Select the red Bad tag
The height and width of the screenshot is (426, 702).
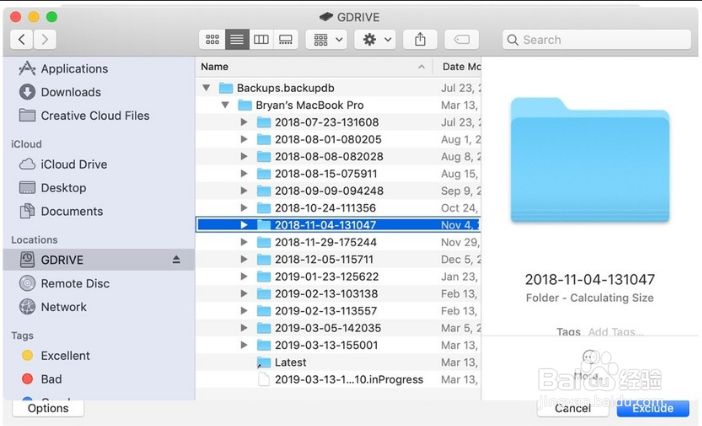tap(42, 379)
